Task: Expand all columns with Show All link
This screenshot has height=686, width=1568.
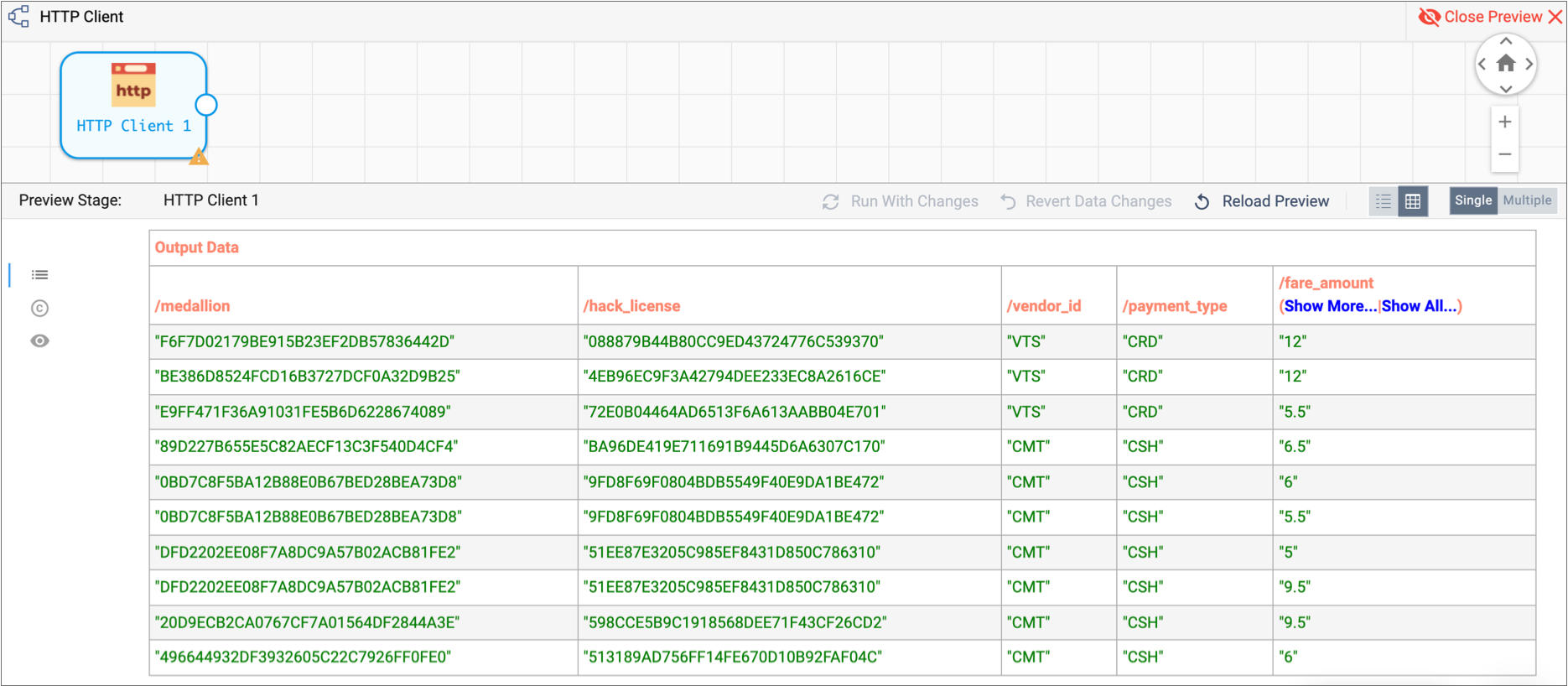Action: tap(1419, 306)
